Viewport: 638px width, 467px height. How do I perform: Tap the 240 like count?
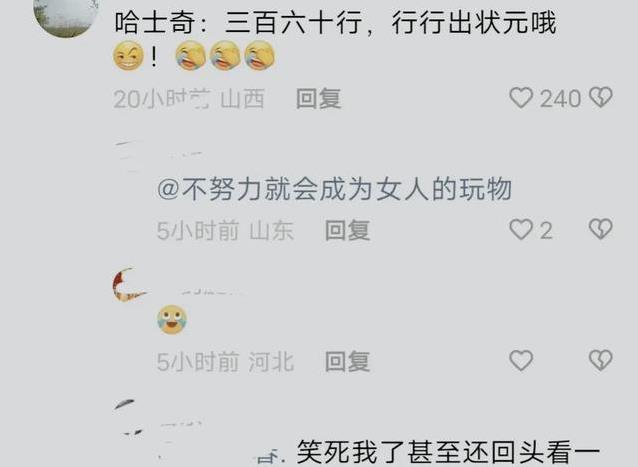(x=560, y=99)
